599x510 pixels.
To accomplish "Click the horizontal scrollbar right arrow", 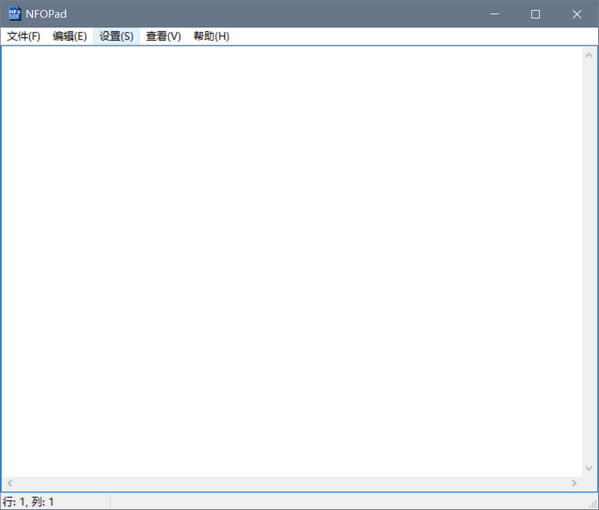I will (x=574, y=483).
